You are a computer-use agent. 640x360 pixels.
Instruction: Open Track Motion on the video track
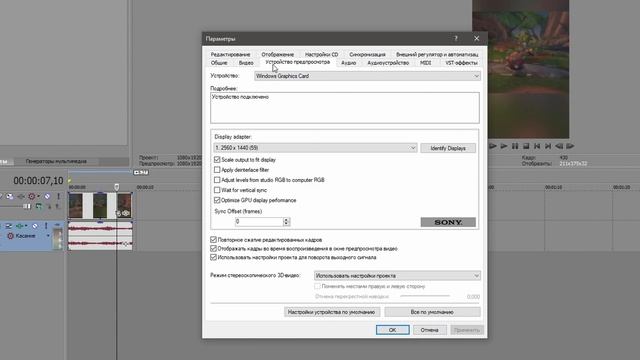(x=10, y=196)
